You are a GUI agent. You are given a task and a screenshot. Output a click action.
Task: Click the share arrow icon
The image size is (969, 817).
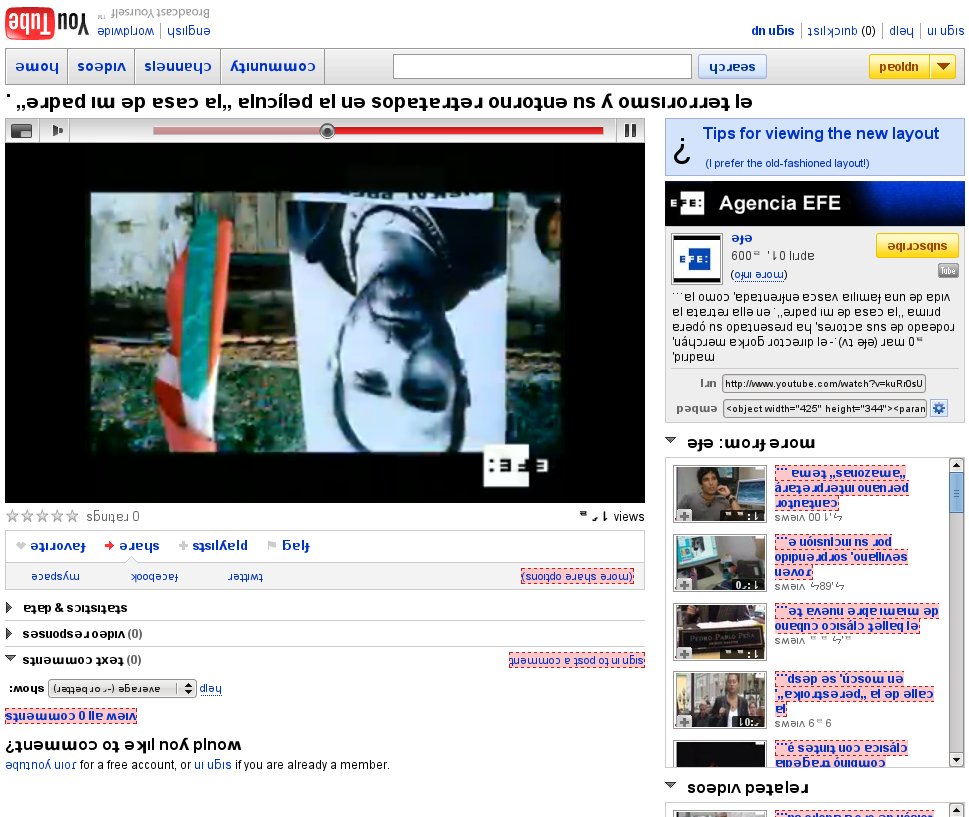[x=109, y=546]
